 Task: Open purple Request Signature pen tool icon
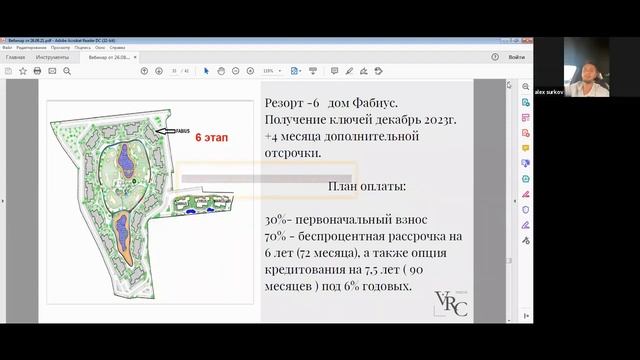(x=526, y=225)
